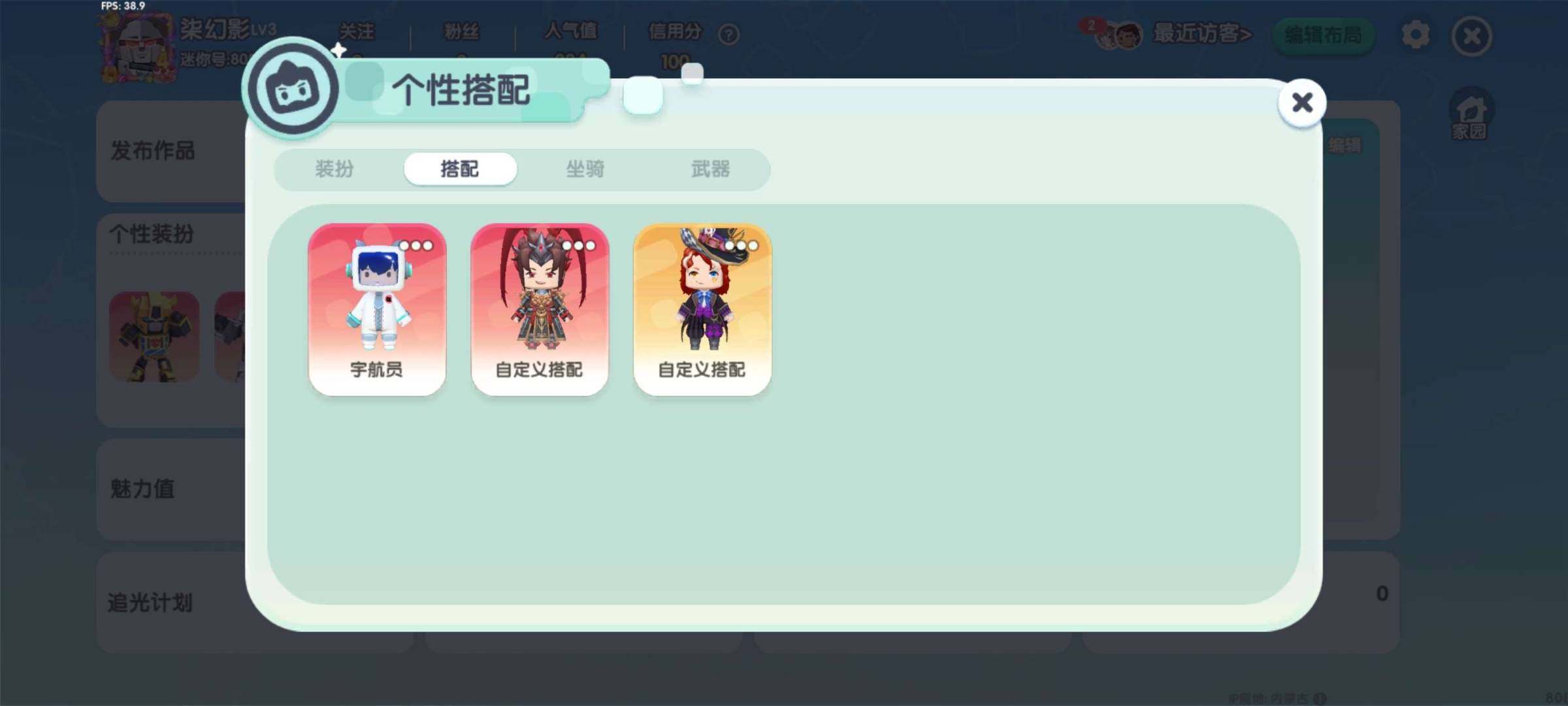Open the yellow robot outfit thumbnail
Screen dimensions: 1568x706
(154, 337)
